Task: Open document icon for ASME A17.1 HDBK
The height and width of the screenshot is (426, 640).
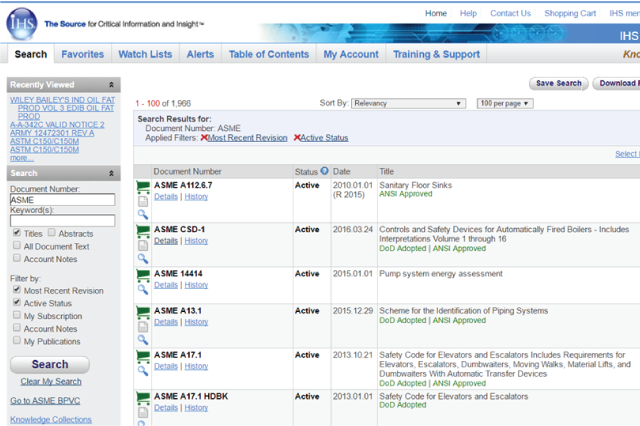Action: [143, 412]
